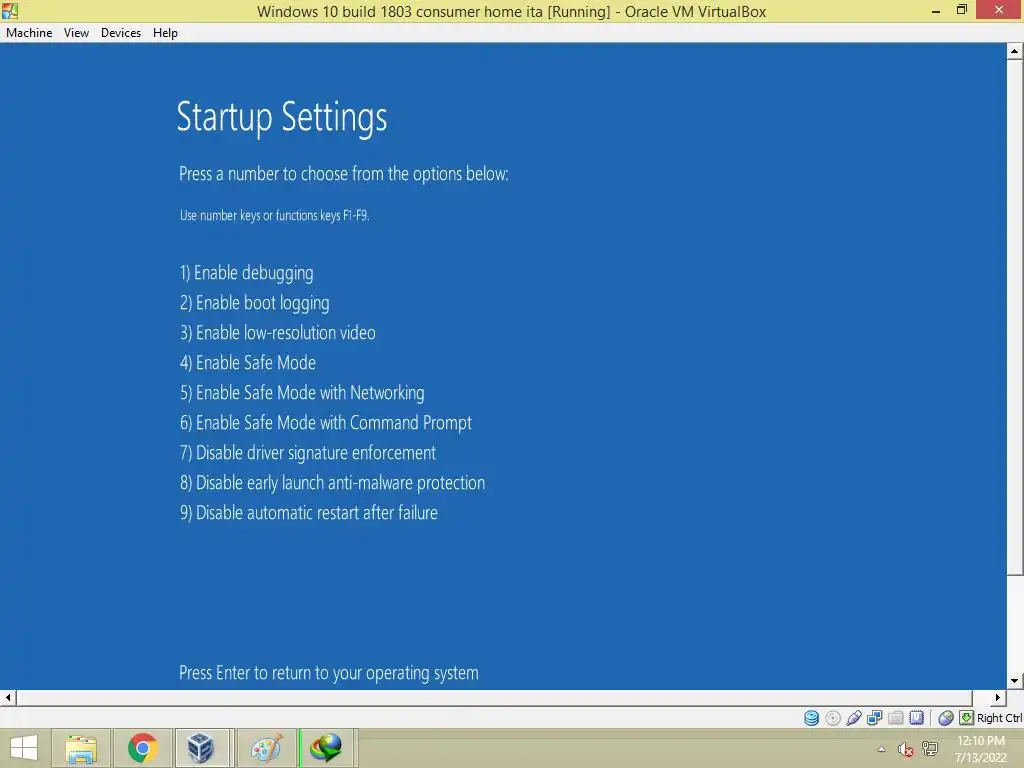Open the Windows Start button
Screen dimensions: 1024x768
pyautogui.click(x=24, y=748)
